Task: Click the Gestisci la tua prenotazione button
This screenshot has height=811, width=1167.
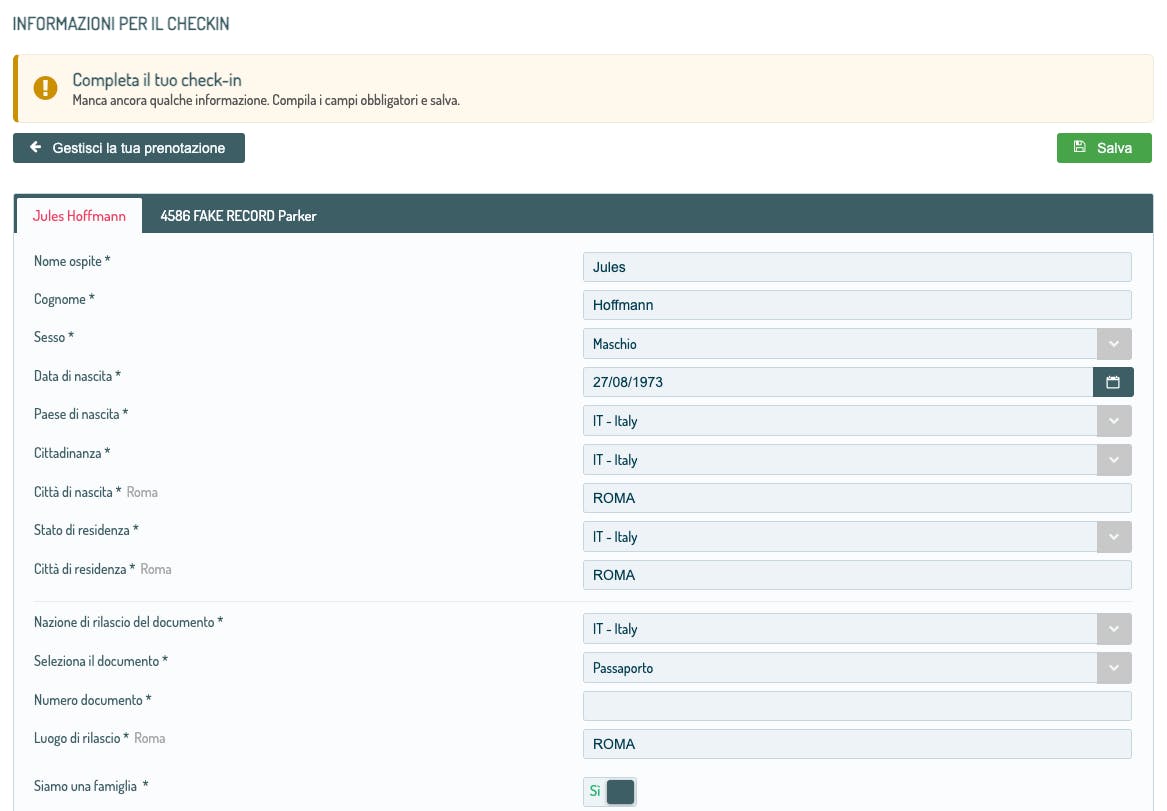Action: (x=129, y=148)
